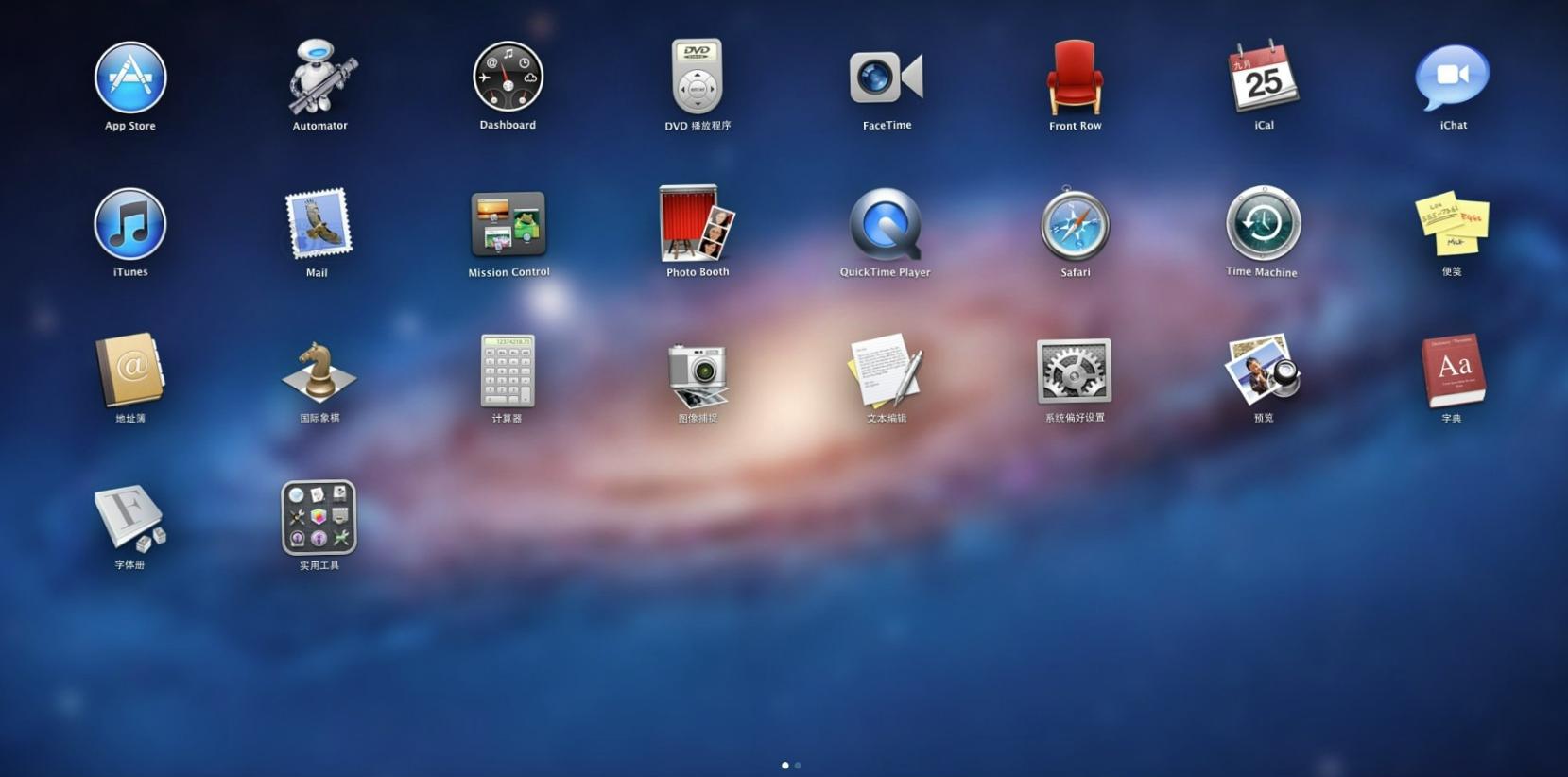Click the iCal calendar icon

click(1264, 77)
